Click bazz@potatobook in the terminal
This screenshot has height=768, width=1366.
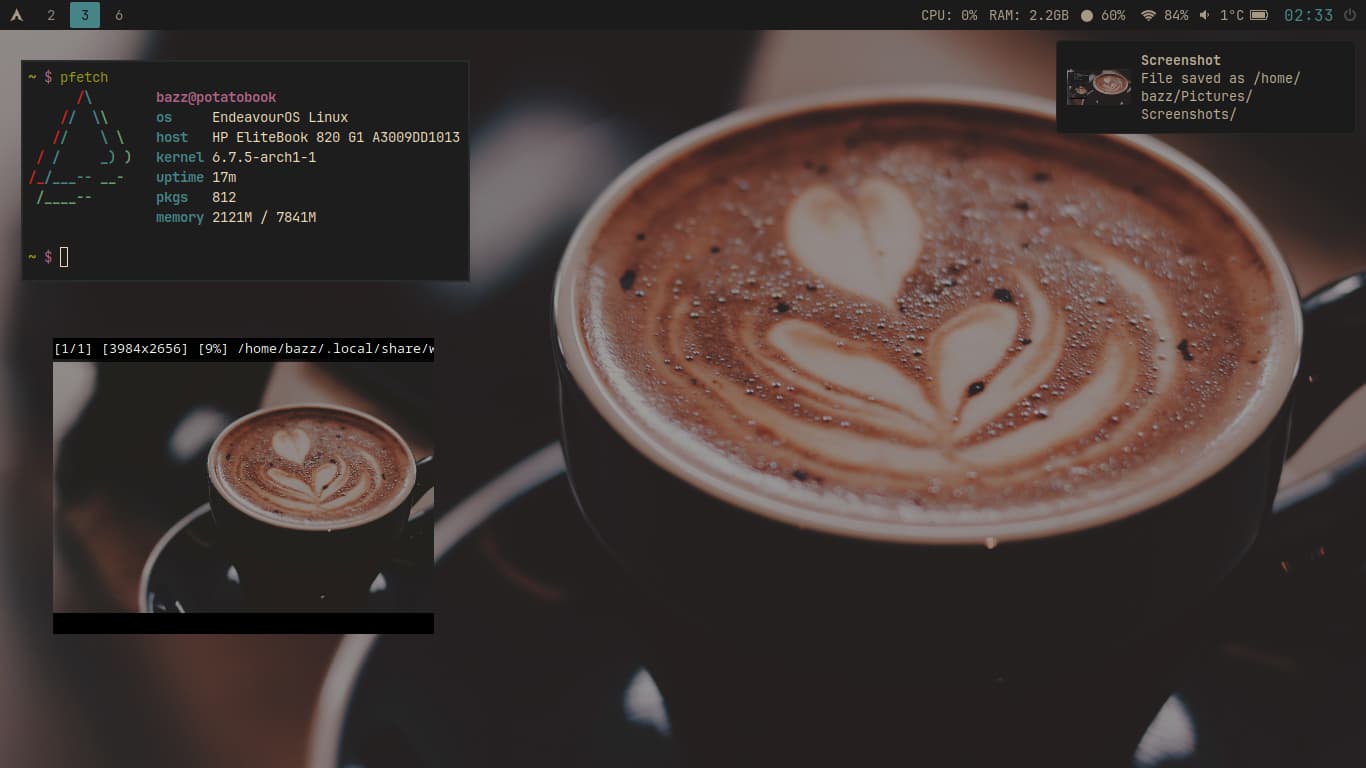pos(216,97)
